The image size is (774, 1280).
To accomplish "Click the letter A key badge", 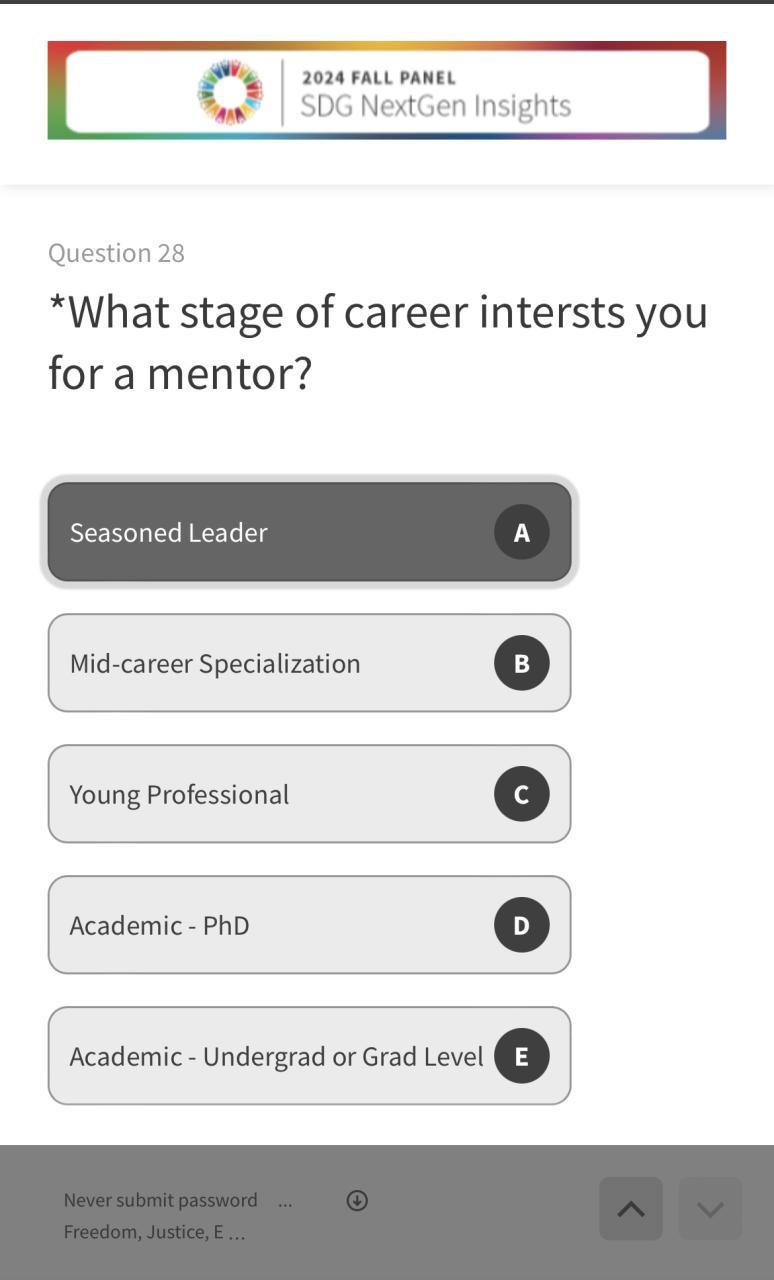I will pyautogui.click(x=521, y=533).
